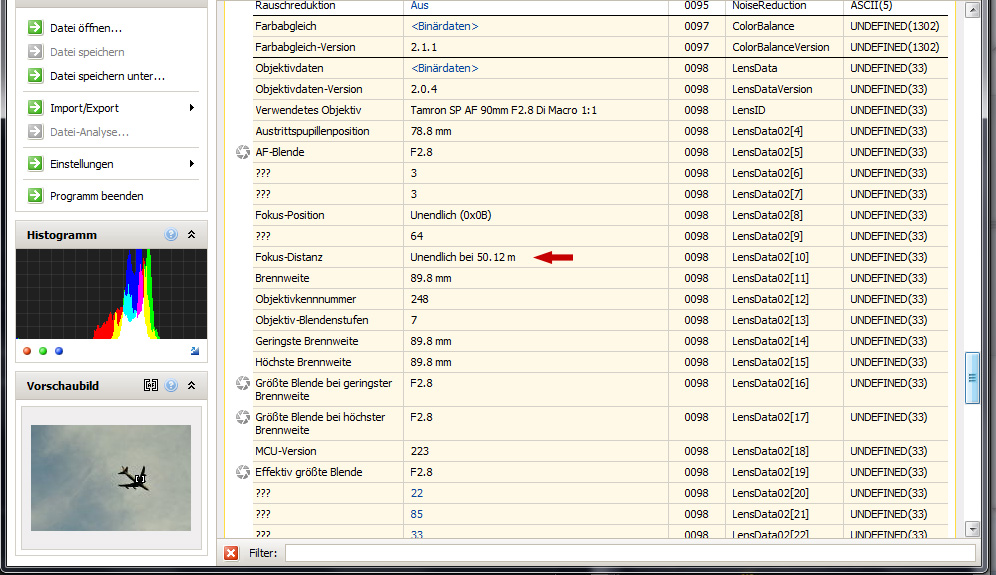Open the Einstellungen menu entry
The height and width of the screenshot is (575, 996).
(81, 164)
